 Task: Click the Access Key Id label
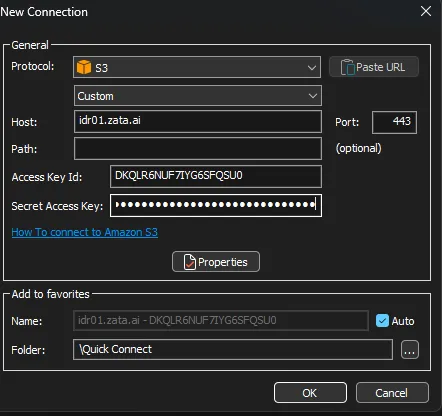click(47, 177)
